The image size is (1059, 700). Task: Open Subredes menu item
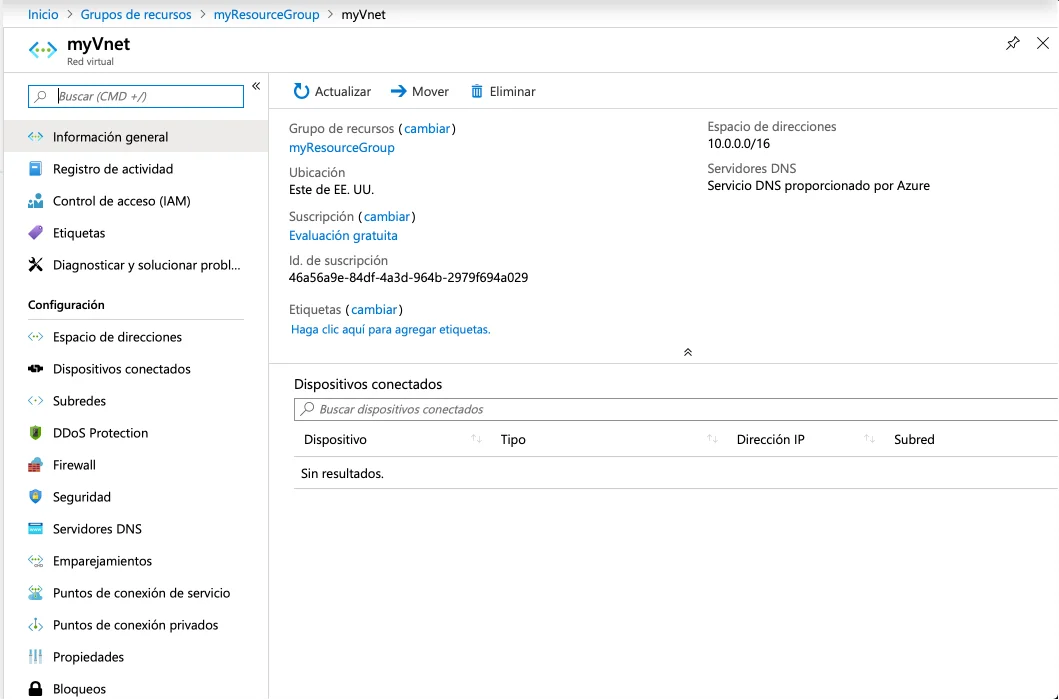136,401
